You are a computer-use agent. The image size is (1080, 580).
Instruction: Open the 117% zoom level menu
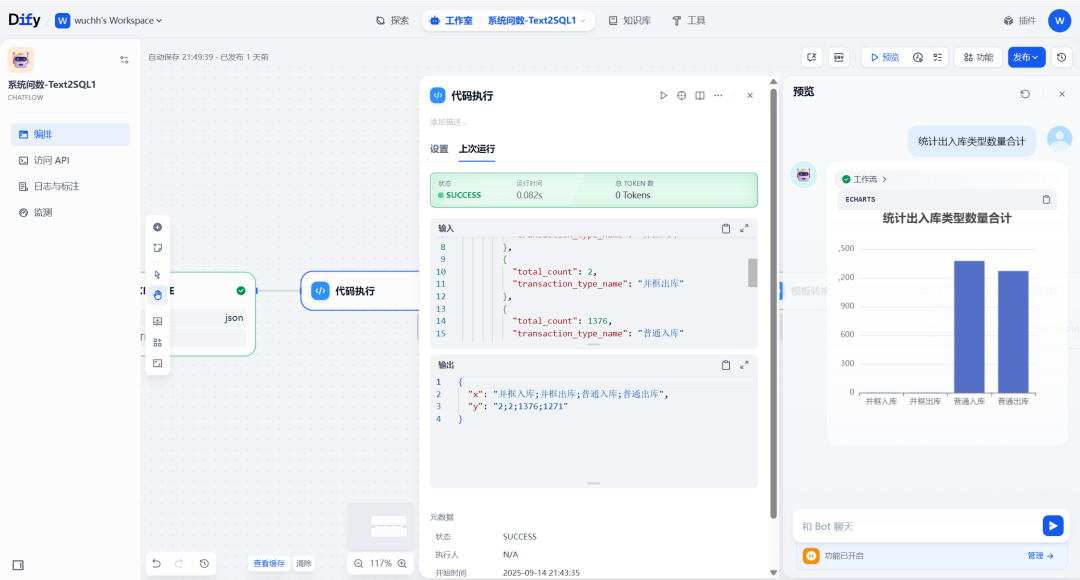(381, 563)
